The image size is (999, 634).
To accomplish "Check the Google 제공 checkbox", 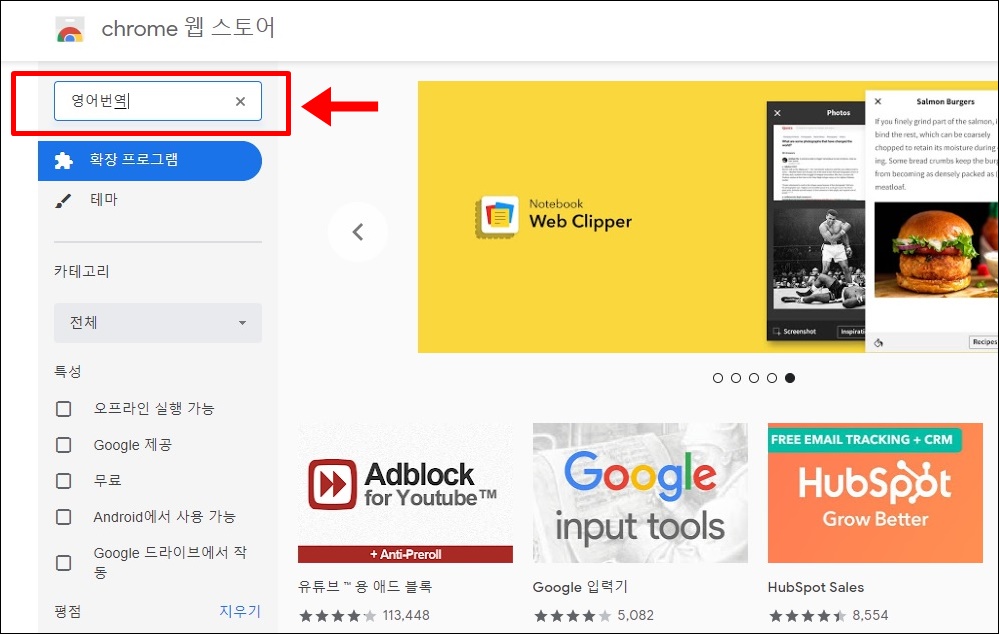I will [x=64, y=445].
